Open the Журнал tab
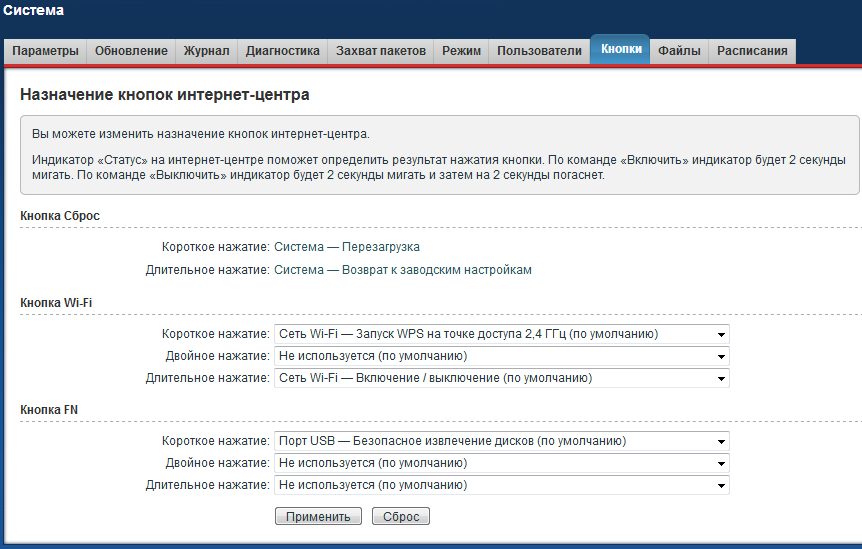 tap(206, 51)
